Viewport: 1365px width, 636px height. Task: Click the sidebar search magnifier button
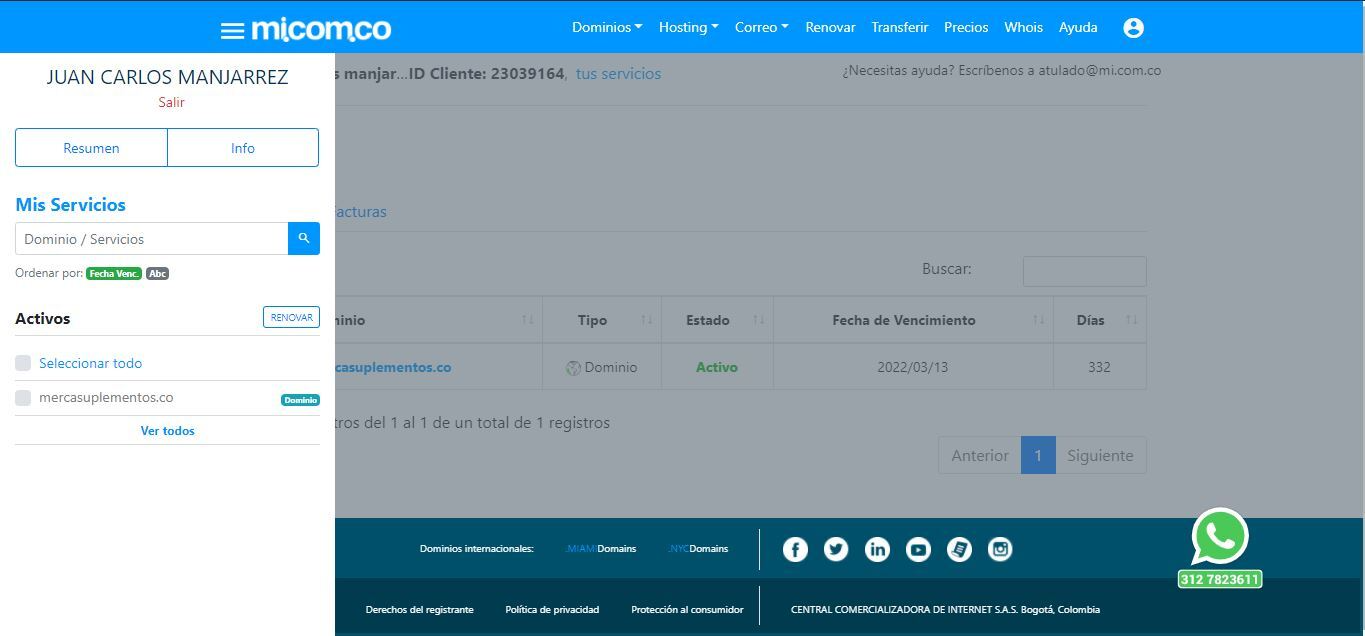tap(304, 238)
